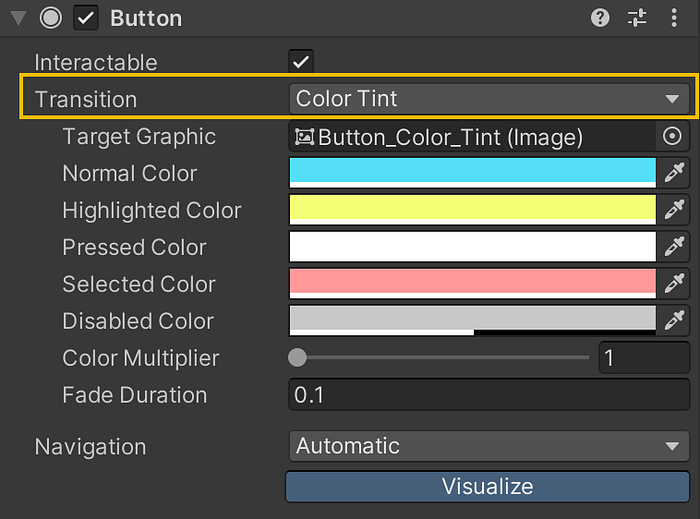Disable the Button component checkbox
This screenshot has height=519, width=700.
[86, 18]
